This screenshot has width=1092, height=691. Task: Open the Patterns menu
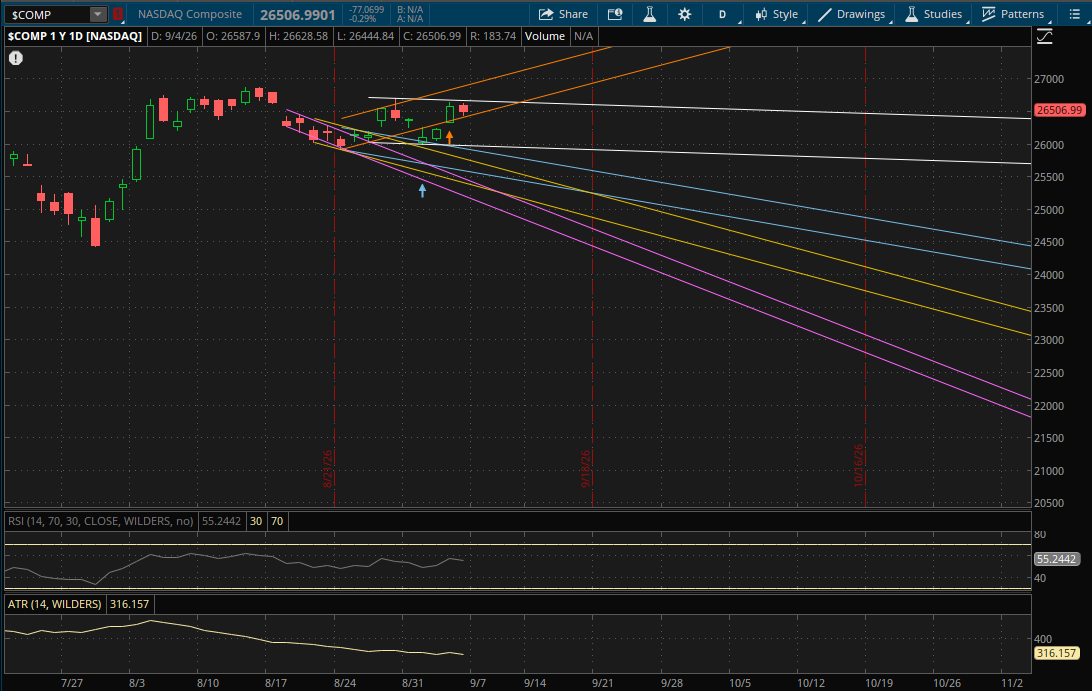(1013, 14)
